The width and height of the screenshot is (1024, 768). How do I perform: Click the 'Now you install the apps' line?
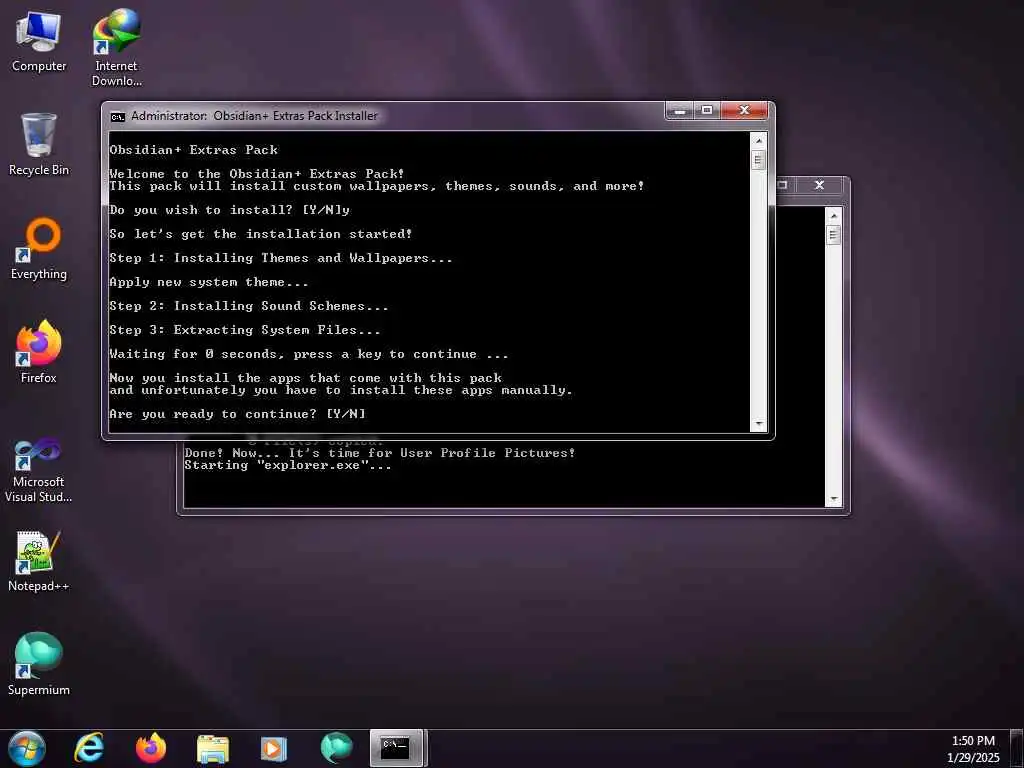pyautogui.click(x=306, y=378)
